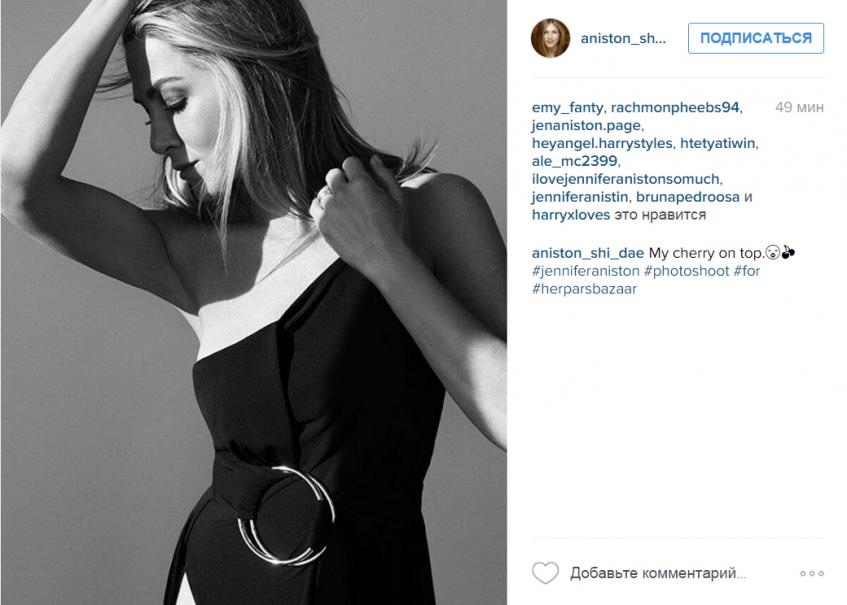Image resolution: width=847 pixels, height=605 pixels.
Task: Click the 49 мин post timestamp
Action: tap(799, 107)
